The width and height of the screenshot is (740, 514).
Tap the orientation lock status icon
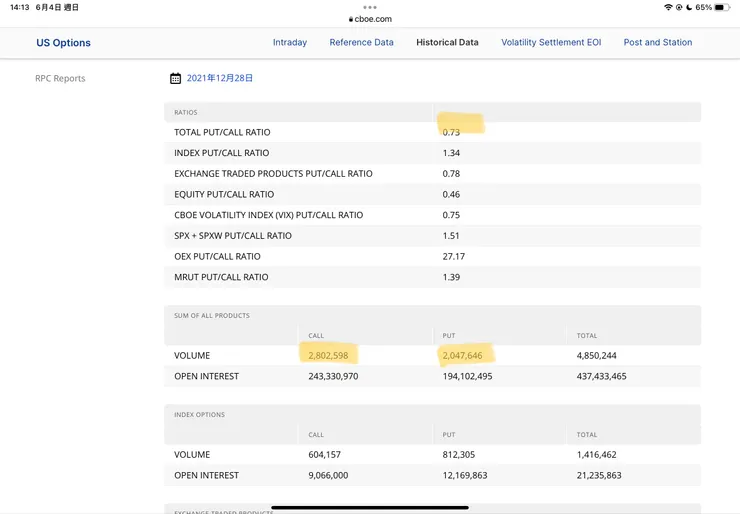(679, 7)
